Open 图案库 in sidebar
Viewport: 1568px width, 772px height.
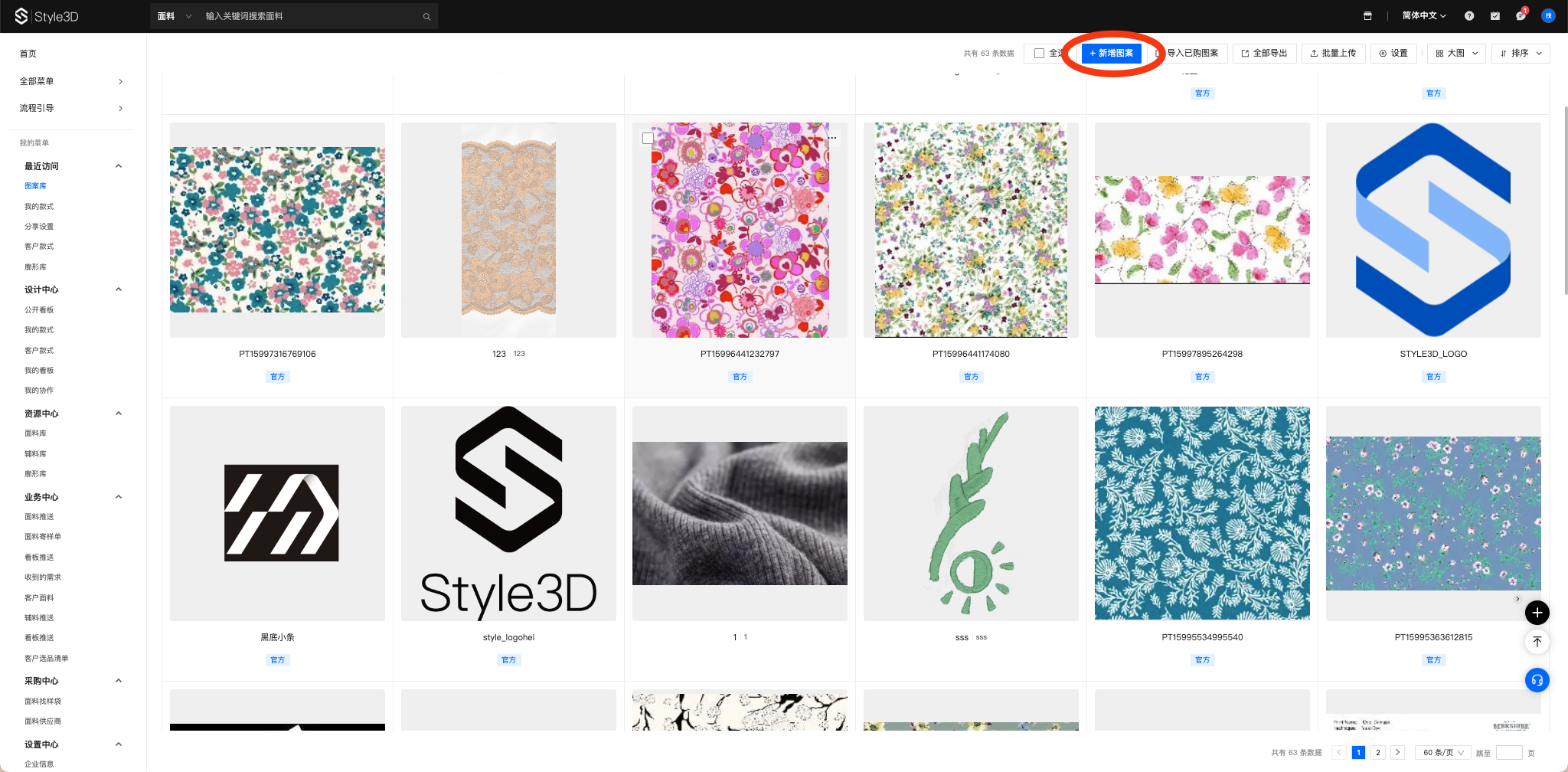(x=35, y=186)
